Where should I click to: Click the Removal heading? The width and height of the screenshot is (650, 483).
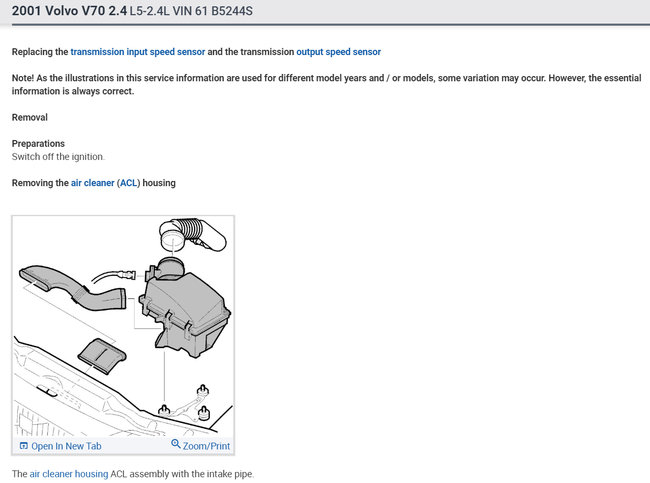30,117
